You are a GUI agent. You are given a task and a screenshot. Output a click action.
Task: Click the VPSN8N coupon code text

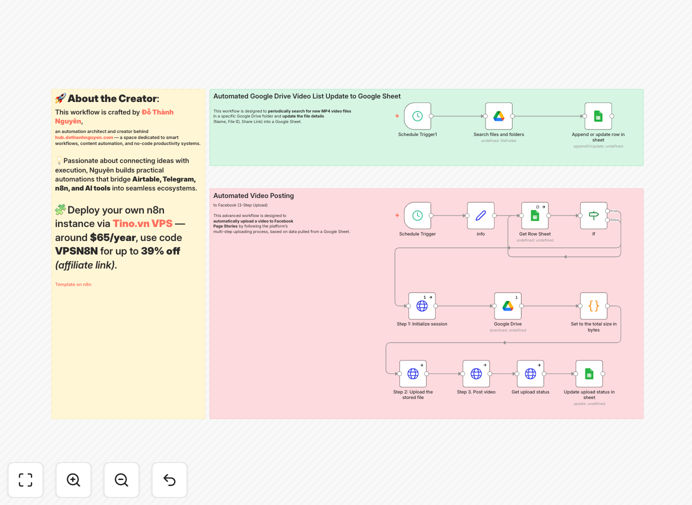76,251
